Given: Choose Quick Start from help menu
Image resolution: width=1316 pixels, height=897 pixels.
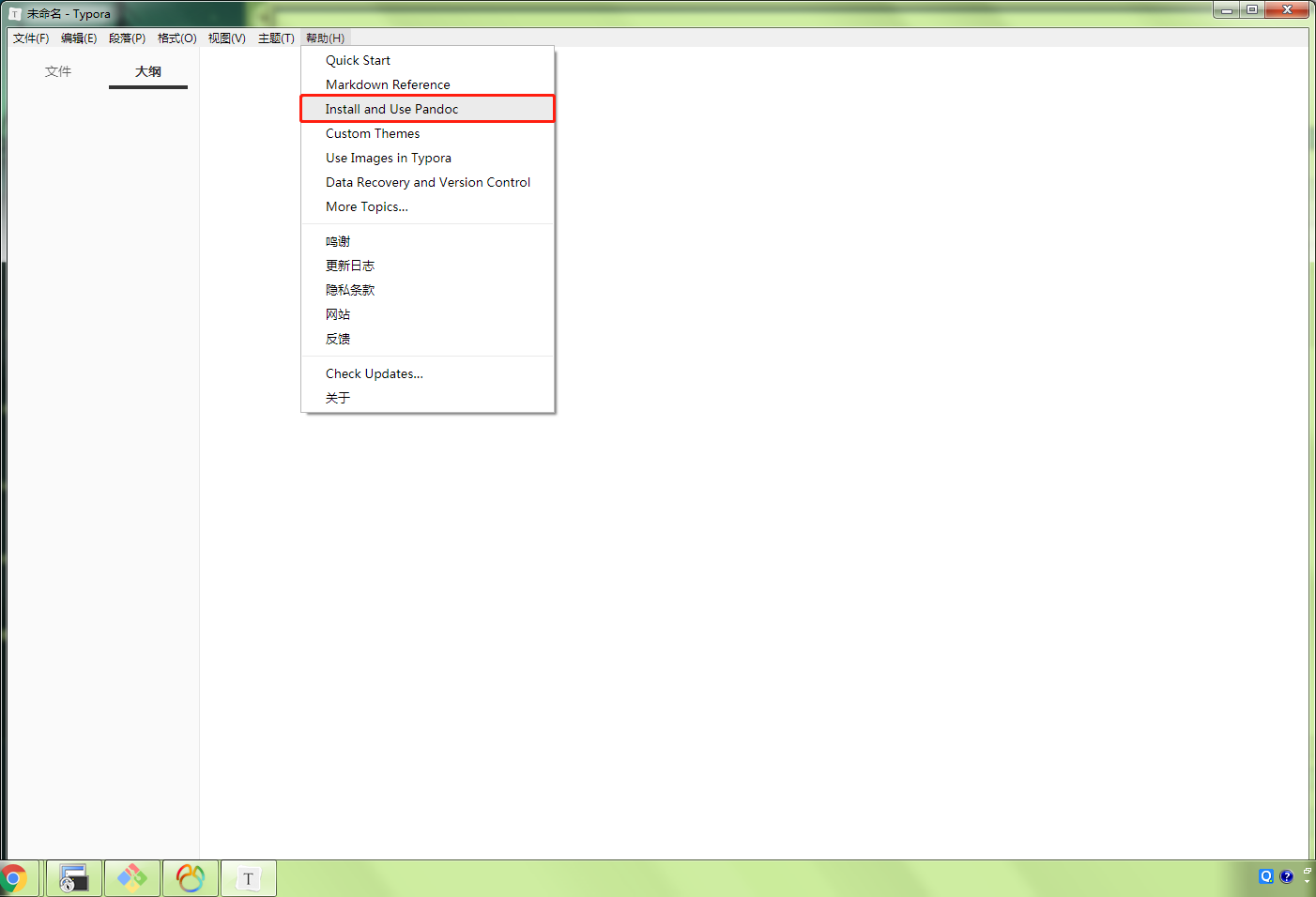Looking at the screenshot, I should coord(428,60).
